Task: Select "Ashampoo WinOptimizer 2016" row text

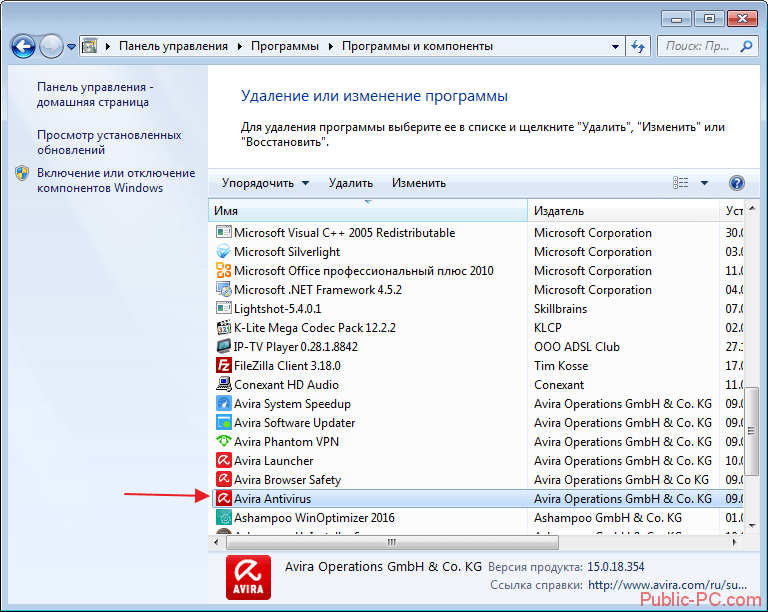Action: coord(314,518)
